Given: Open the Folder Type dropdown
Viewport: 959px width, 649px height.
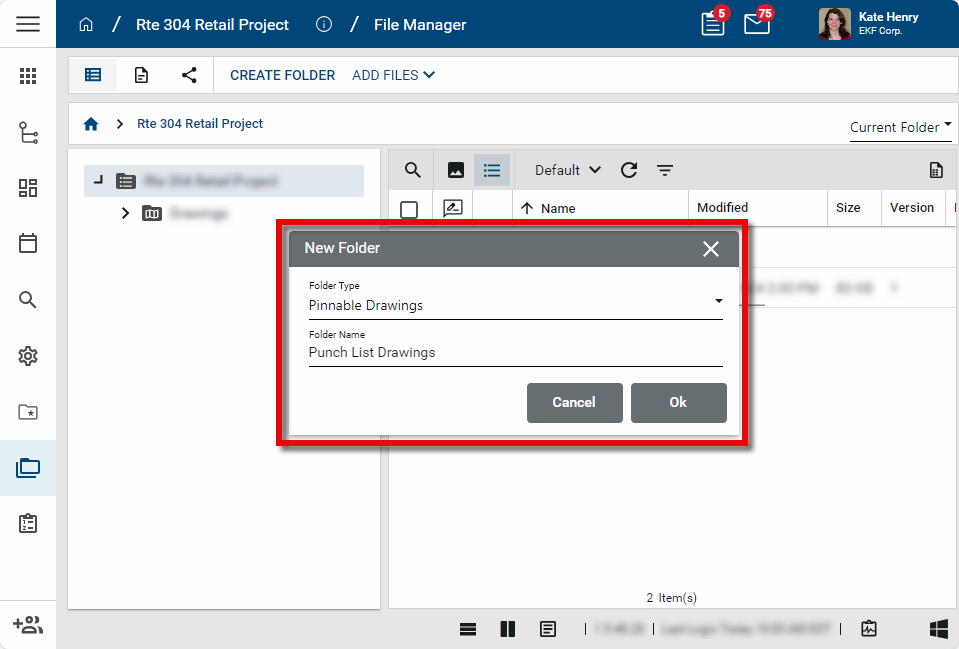Looking at the screenshot, I should tap(515, 305).
